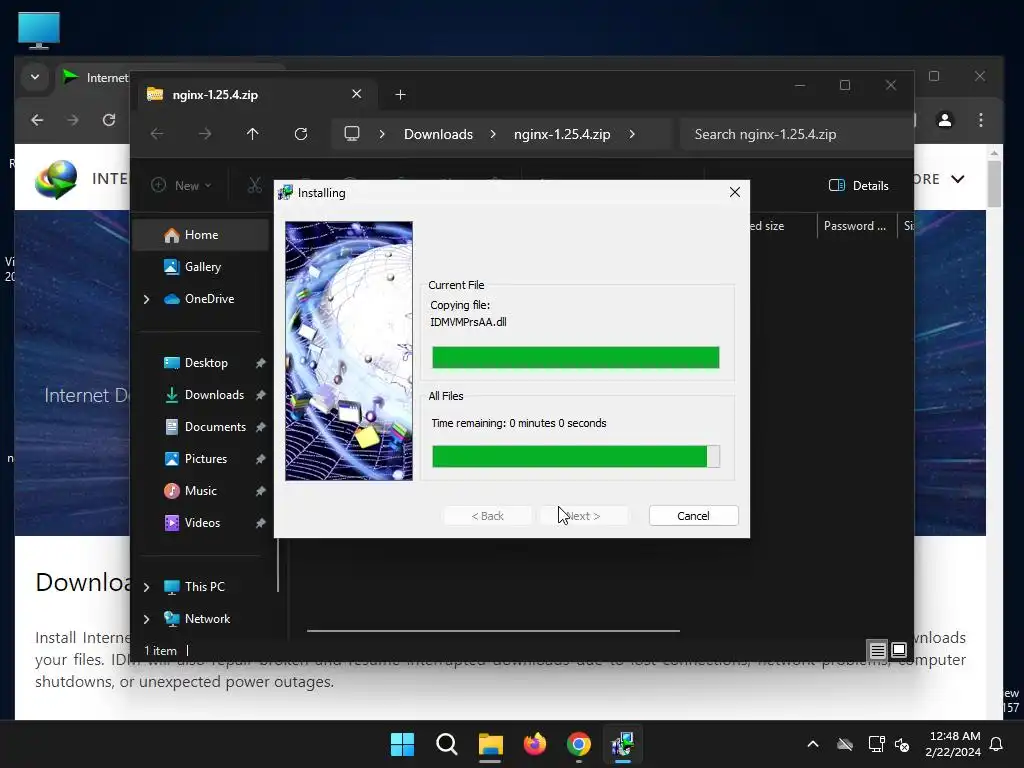Viewport: 1024px width, 768px height.
Task: Open the desktop computer icon
Action: 39,31
